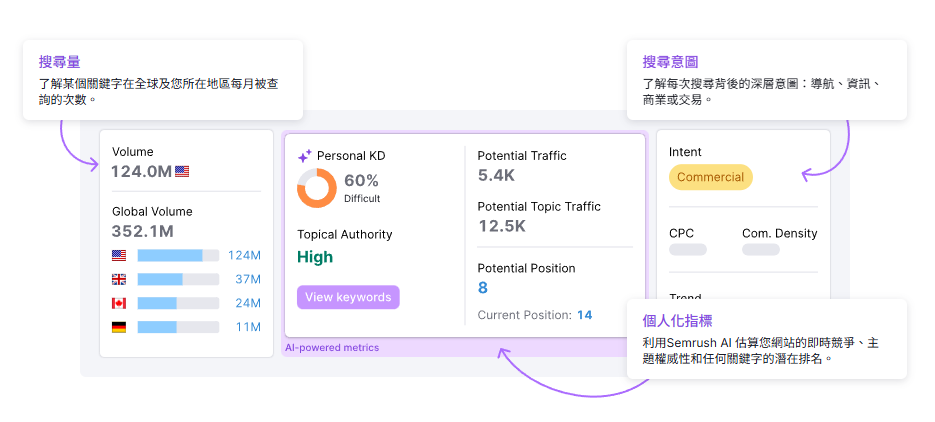The image size is (935, 422).
Task: Click the orange 60% difficulty donut chart
Action: point(317,188)
